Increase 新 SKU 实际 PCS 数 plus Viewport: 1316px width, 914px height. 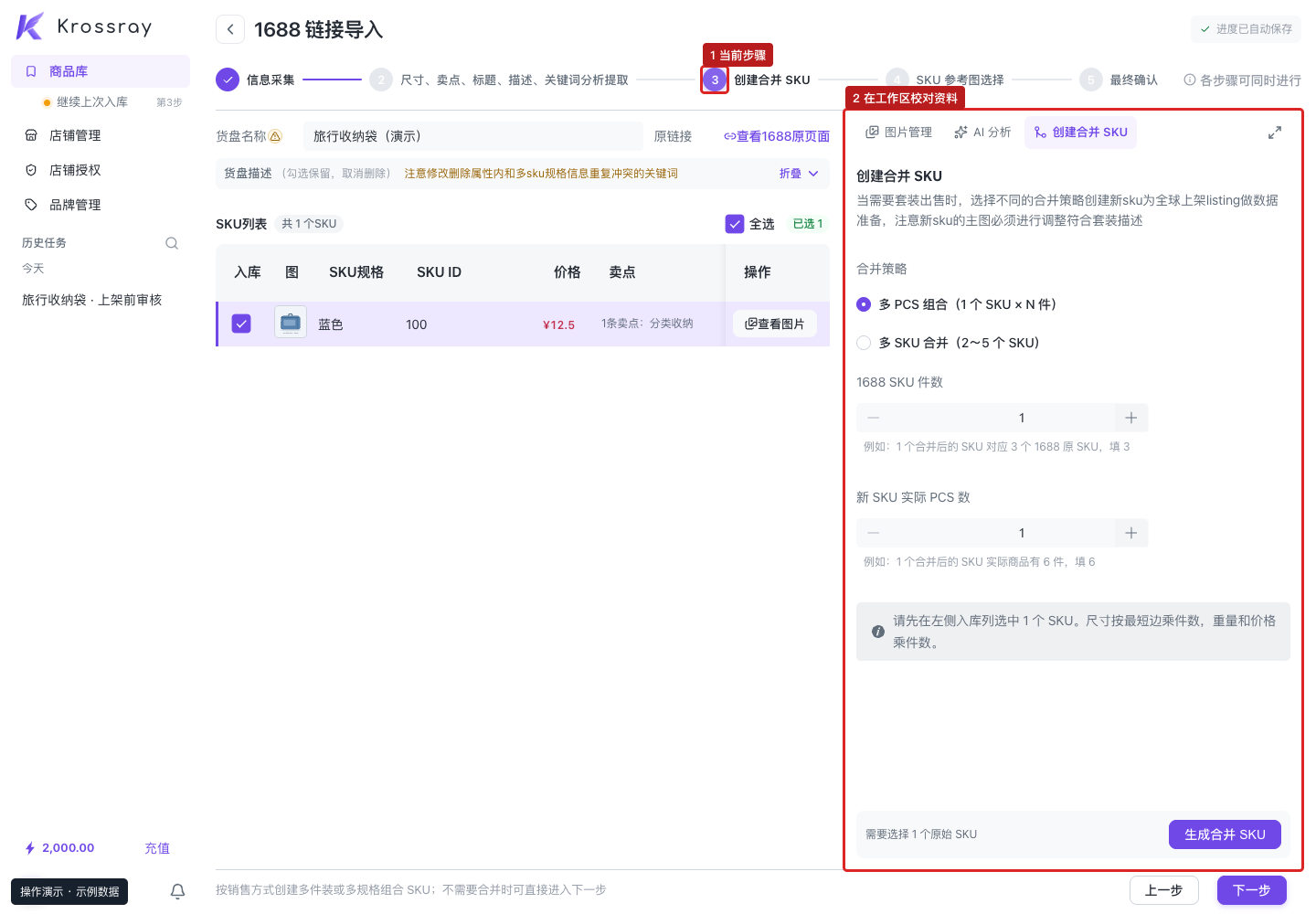pyautogui.click(x=1131, y=533)
